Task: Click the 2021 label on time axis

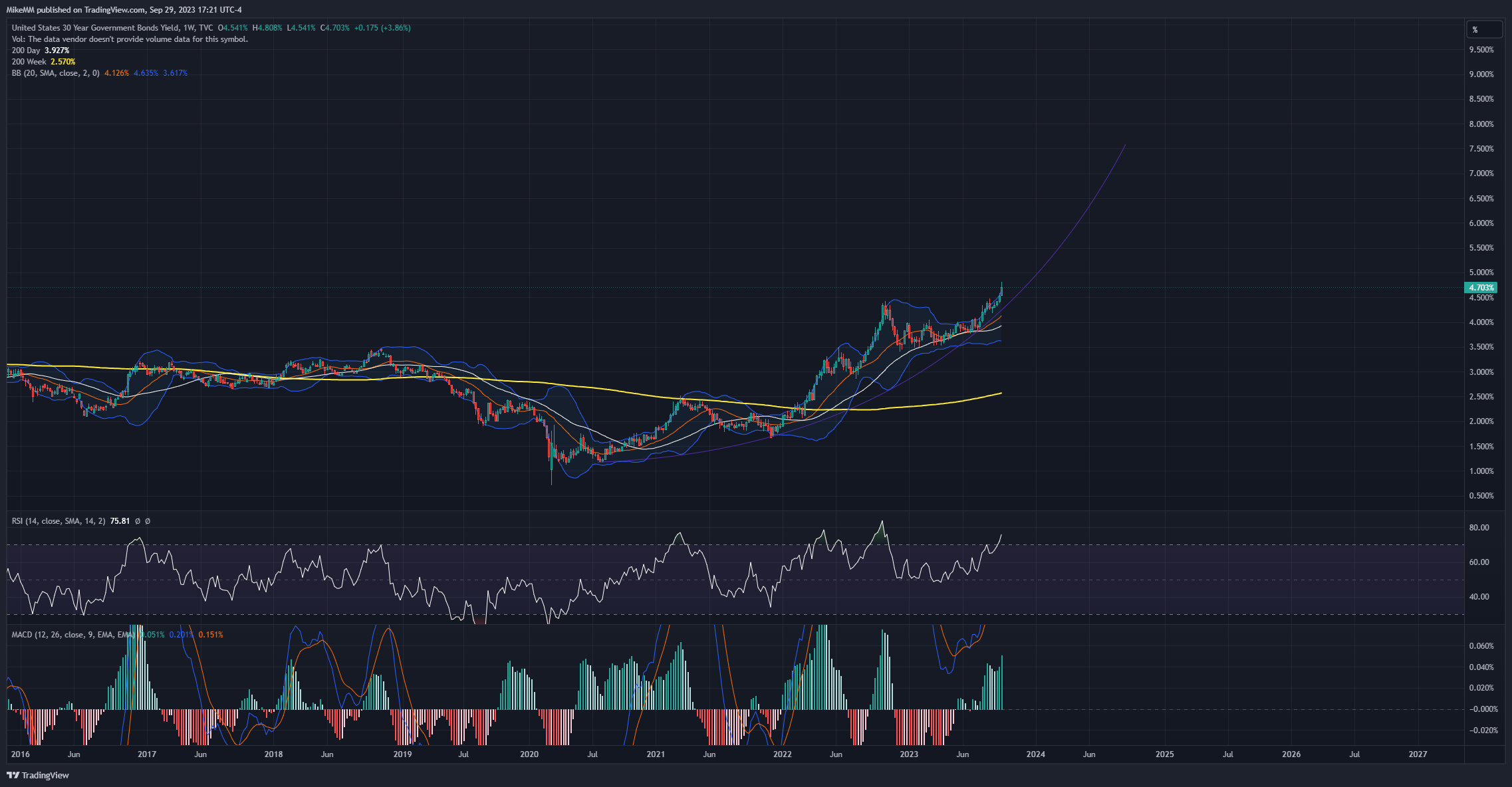Action: [656, 754]
